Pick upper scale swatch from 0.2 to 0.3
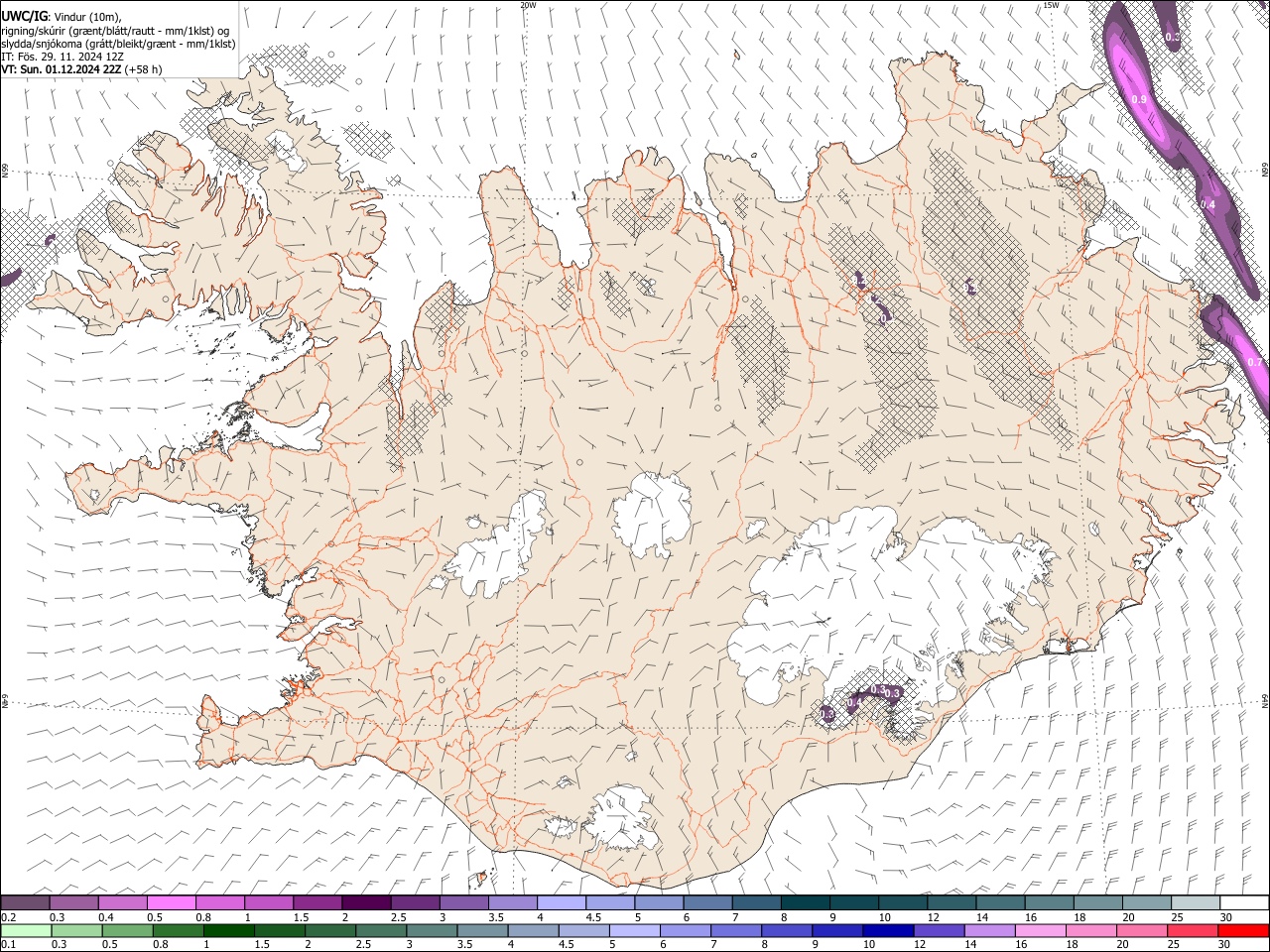 pyautogui.click(x=25, y=902)
